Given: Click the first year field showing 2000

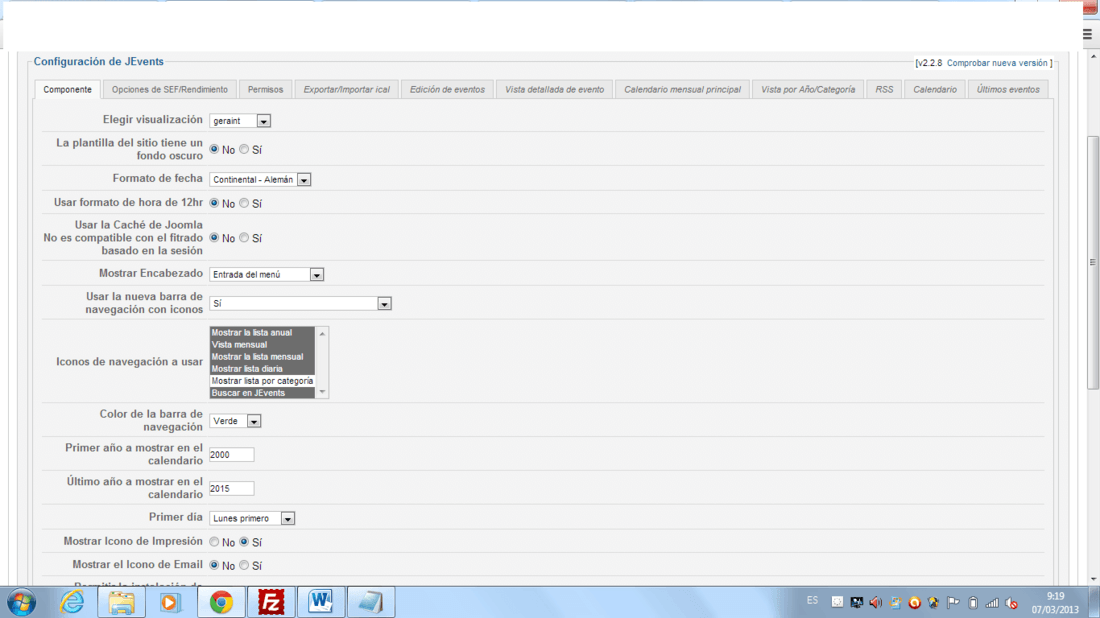Looking at the screenshot, I should click(x=232, y=455).
